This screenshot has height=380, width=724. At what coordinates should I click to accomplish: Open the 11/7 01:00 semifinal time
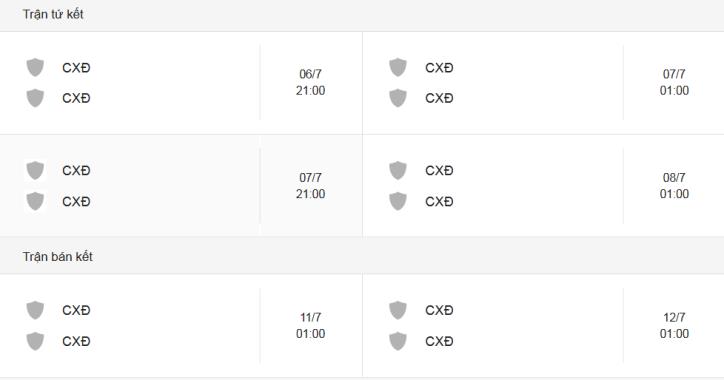tap(310, 326)
